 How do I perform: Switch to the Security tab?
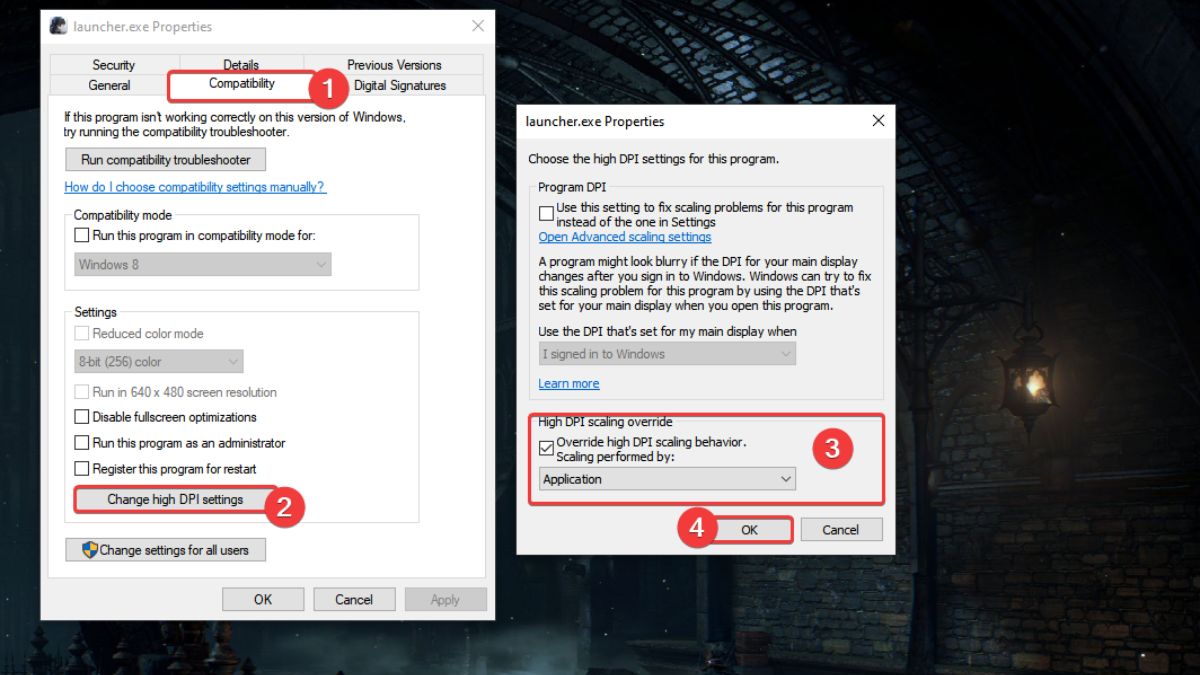coord(114,64)
